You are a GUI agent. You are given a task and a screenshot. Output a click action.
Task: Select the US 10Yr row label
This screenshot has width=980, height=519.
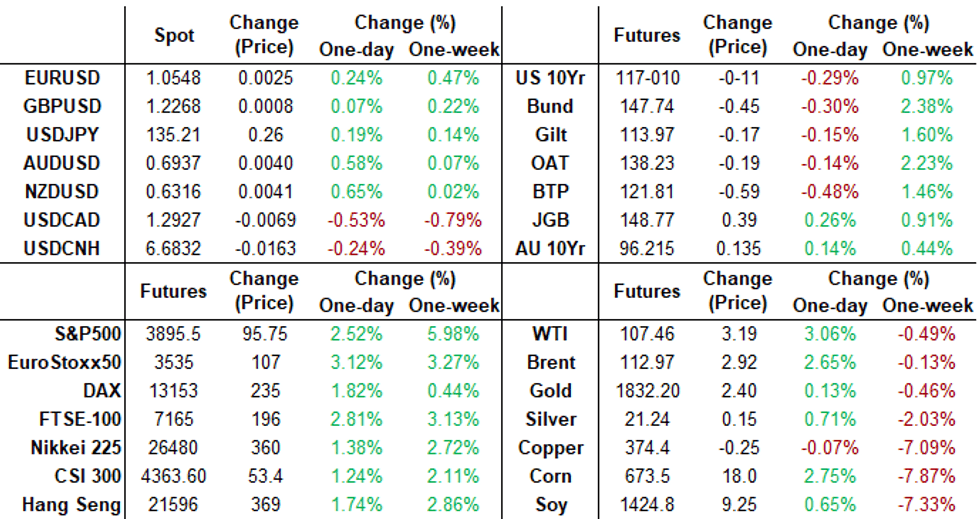[x=545, y=77]
